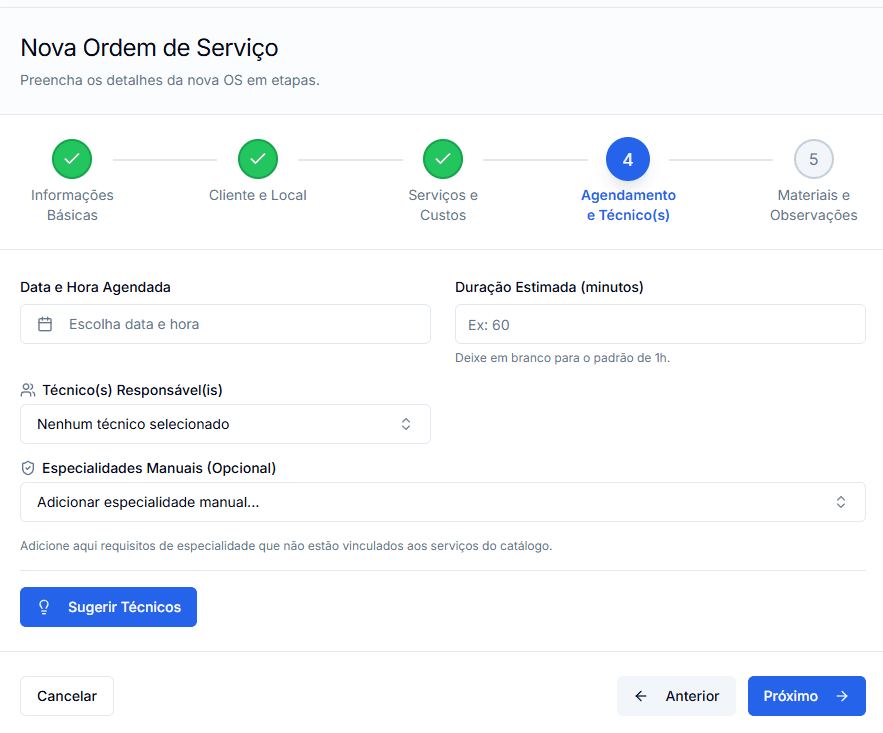883x733 pixels.
Task: Click the green checkmark for Cliente e Local
Action: (258, 159)
